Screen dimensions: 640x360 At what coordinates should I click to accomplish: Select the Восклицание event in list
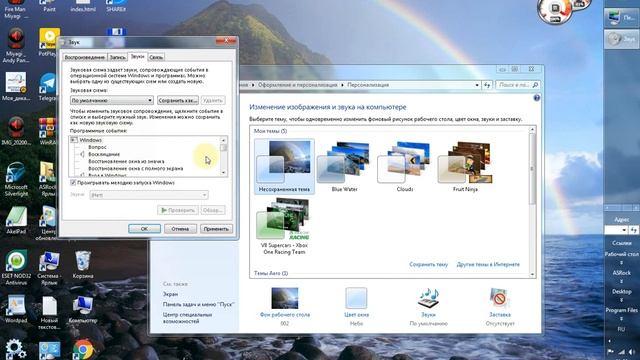pyautogui.click(x=104, y=154)
